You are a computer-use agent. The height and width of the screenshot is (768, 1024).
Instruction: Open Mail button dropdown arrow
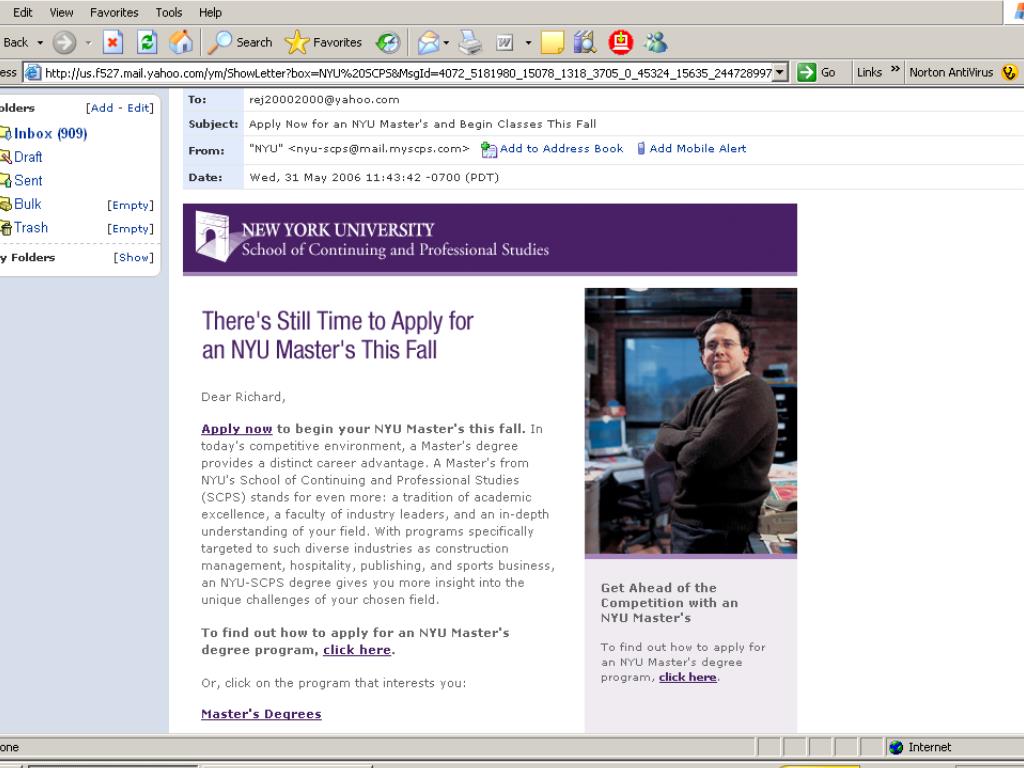point(447,43)
